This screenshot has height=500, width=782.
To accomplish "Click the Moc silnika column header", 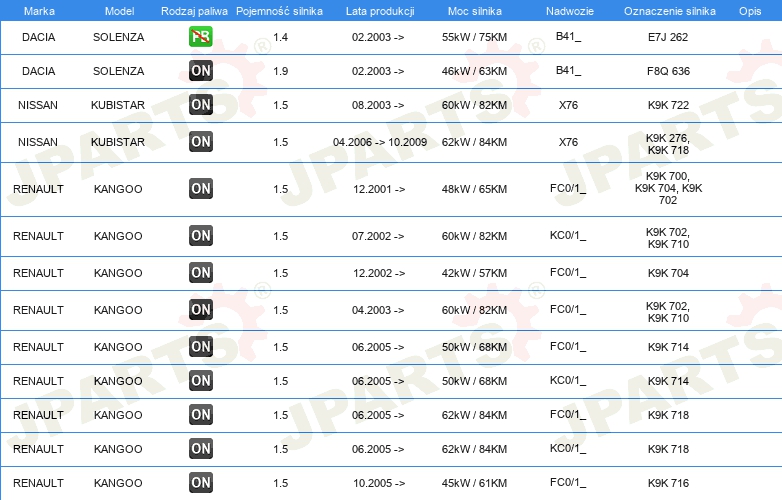I will [475, 11].
